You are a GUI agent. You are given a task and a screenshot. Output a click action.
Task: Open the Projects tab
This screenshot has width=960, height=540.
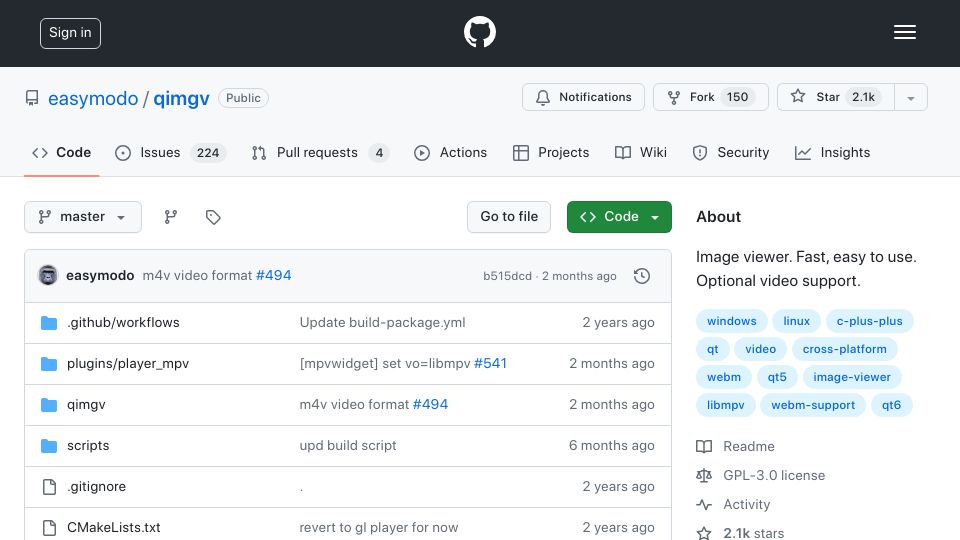click(x=551, y=152)
